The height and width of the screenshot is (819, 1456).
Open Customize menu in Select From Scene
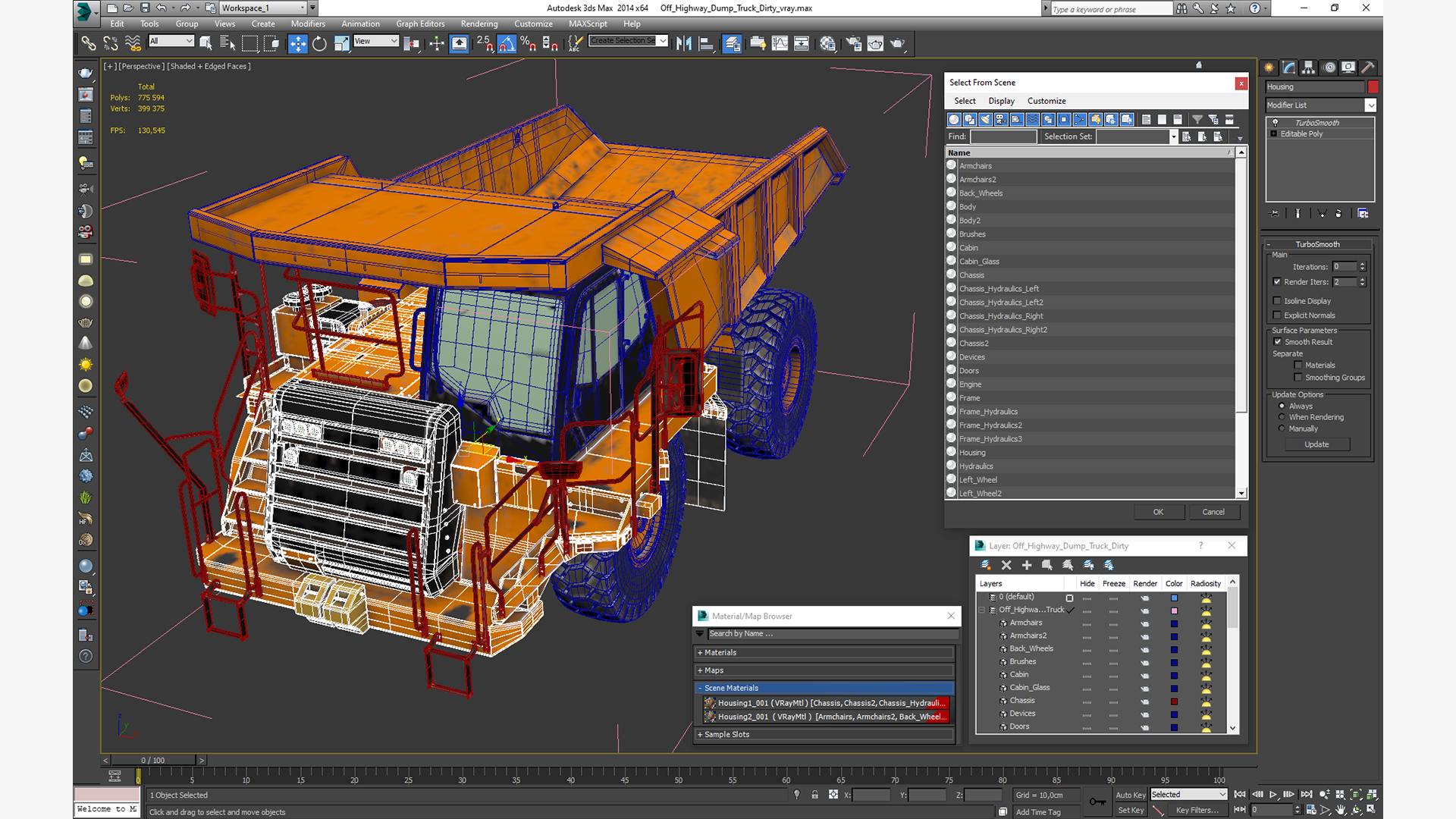coord(1046,101)
